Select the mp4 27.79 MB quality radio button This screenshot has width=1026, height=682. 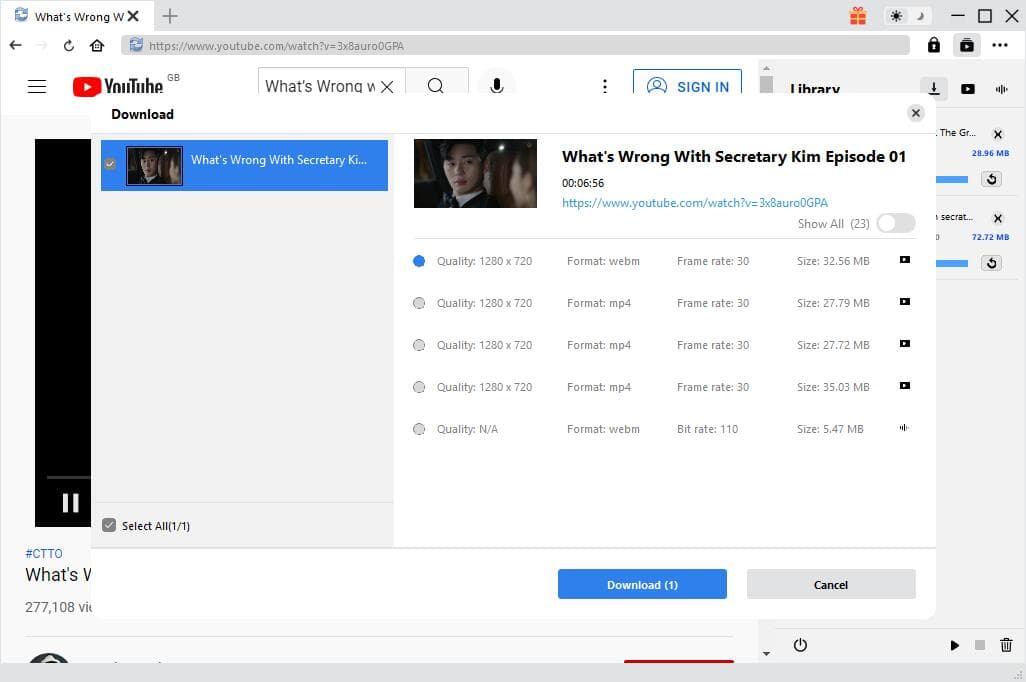(x=419, y=302)
